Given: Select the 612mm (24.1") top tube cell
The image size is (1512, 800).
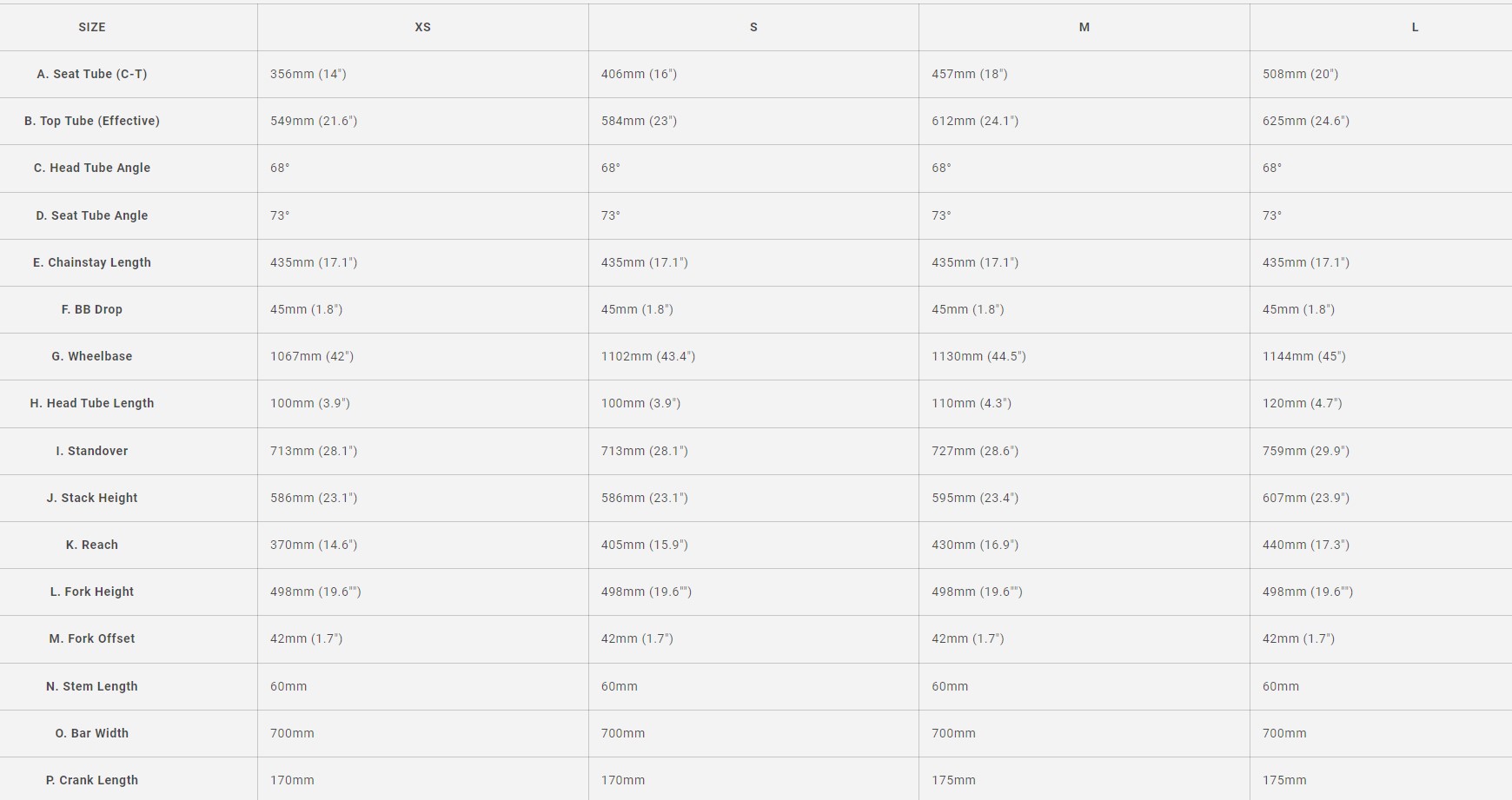Looking at the screenshot, I should click(975, 121).
